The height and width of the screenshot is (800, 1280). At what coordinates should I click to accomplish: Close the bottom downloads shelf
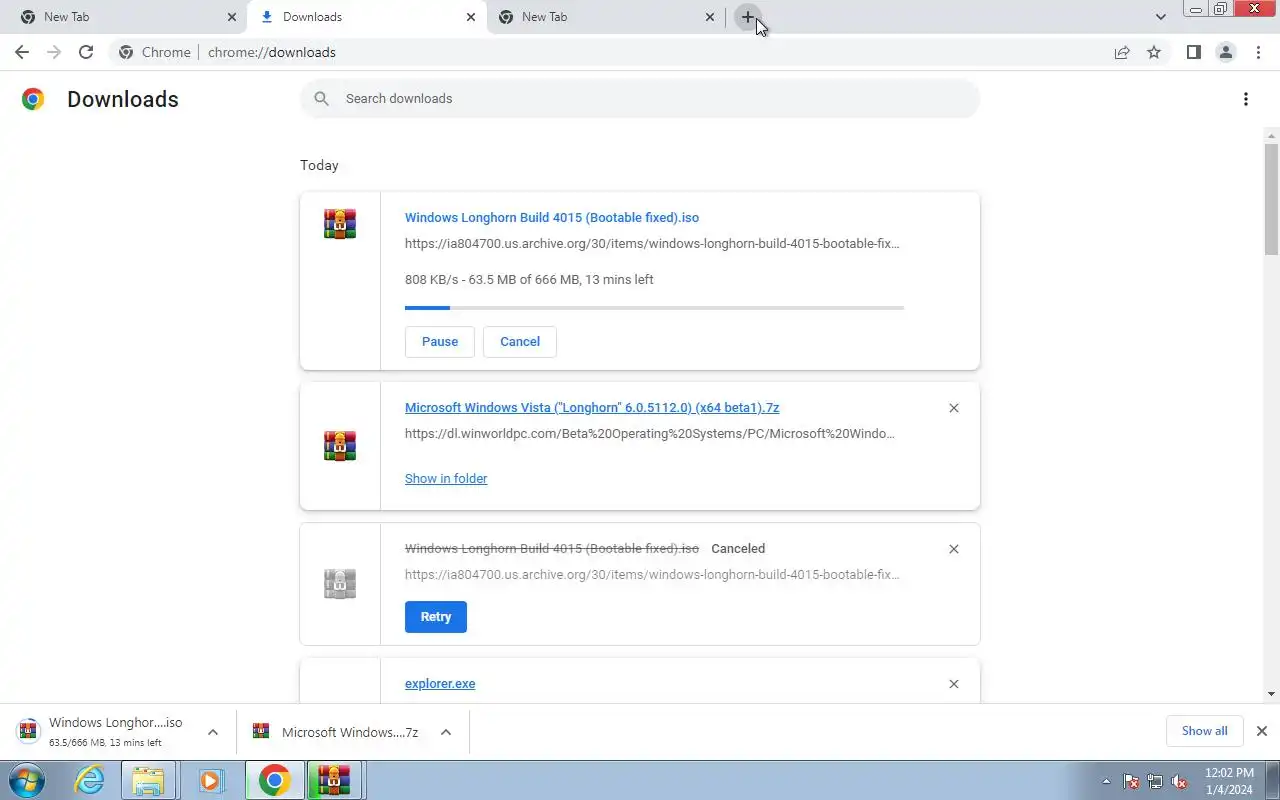pyautogui.click(x=1261, y=731)
